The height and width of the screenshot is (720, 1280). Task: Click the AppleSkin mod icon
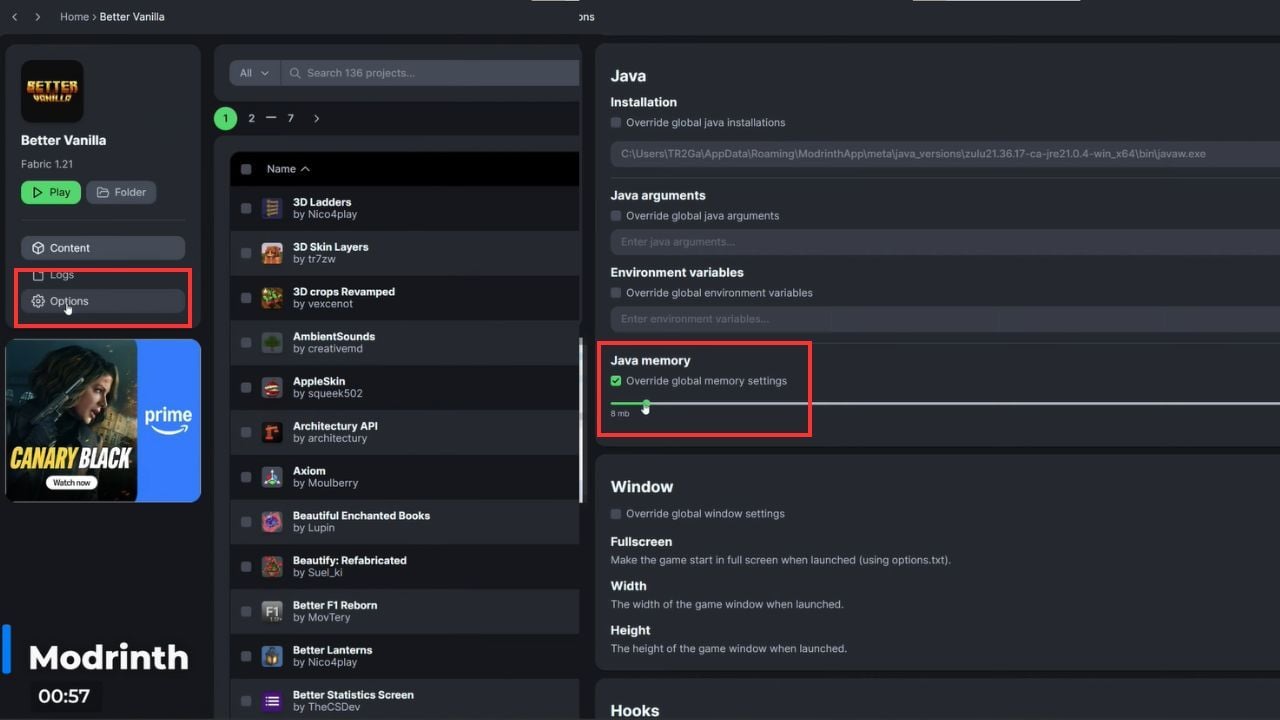point(272,387)
